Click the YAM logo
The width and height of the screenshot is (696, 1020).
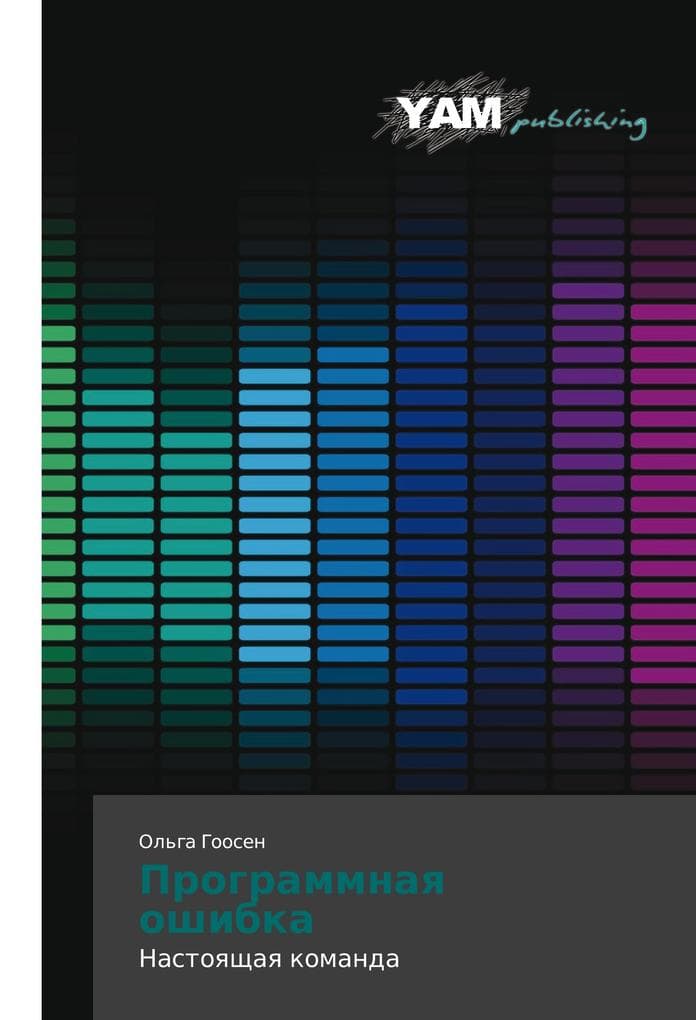click(450, 114)
